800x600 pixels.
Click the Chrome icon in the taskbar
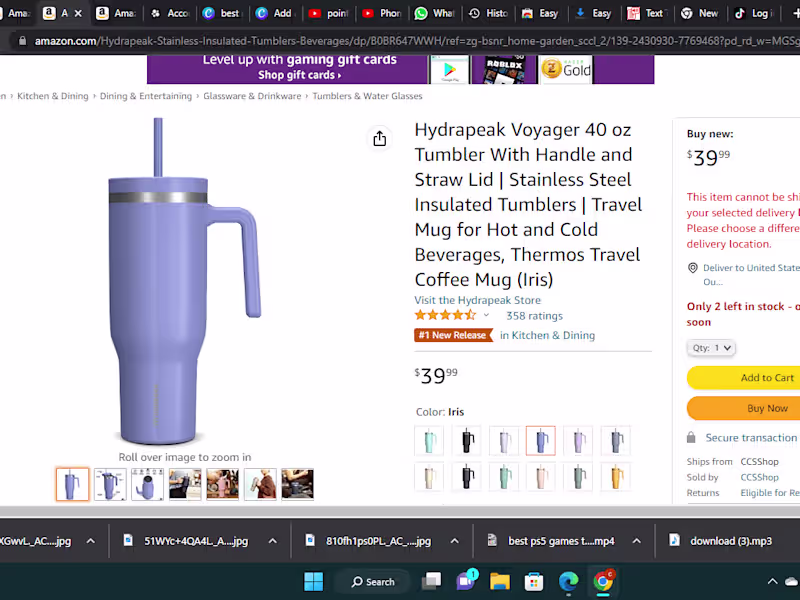pyautogui.click(x=603, y=581)
